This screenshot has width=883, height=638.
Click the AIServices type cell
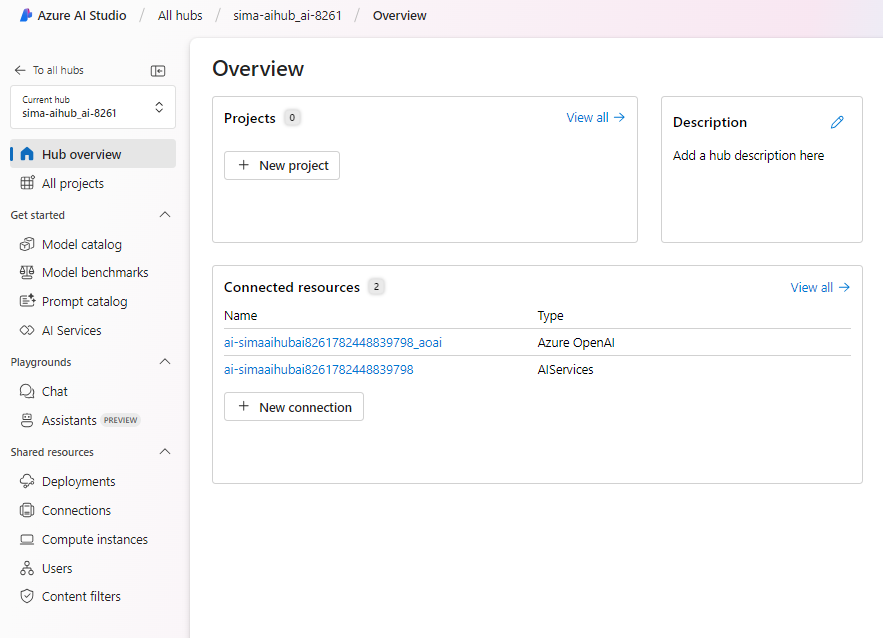[x=565, y=369]
